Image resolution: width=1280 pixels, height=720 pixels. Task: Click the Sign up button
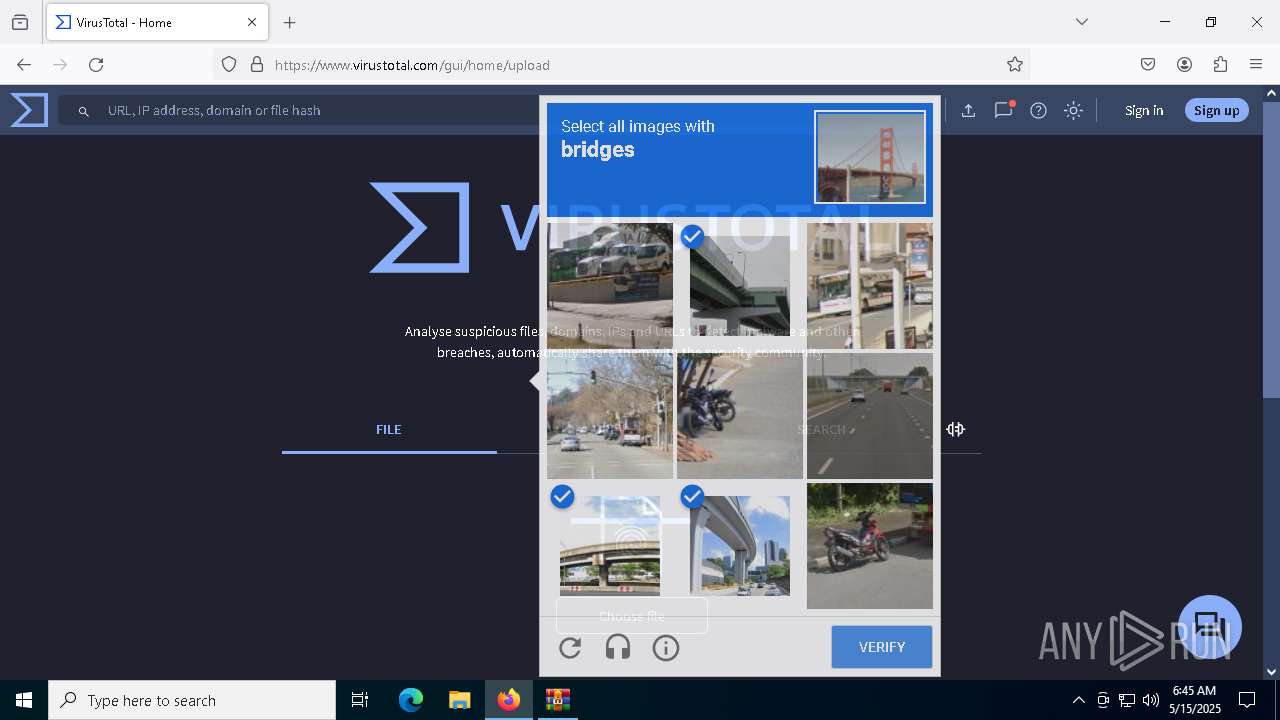point(1216,111)
